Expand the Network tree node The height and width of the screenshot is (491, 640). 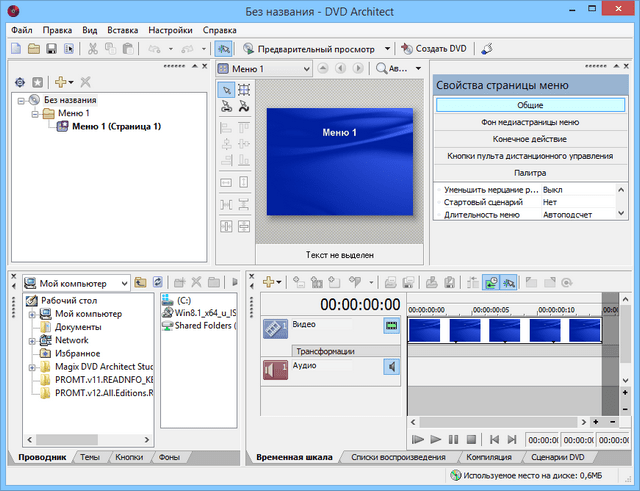pyautogui.click(x=33, y=340)
